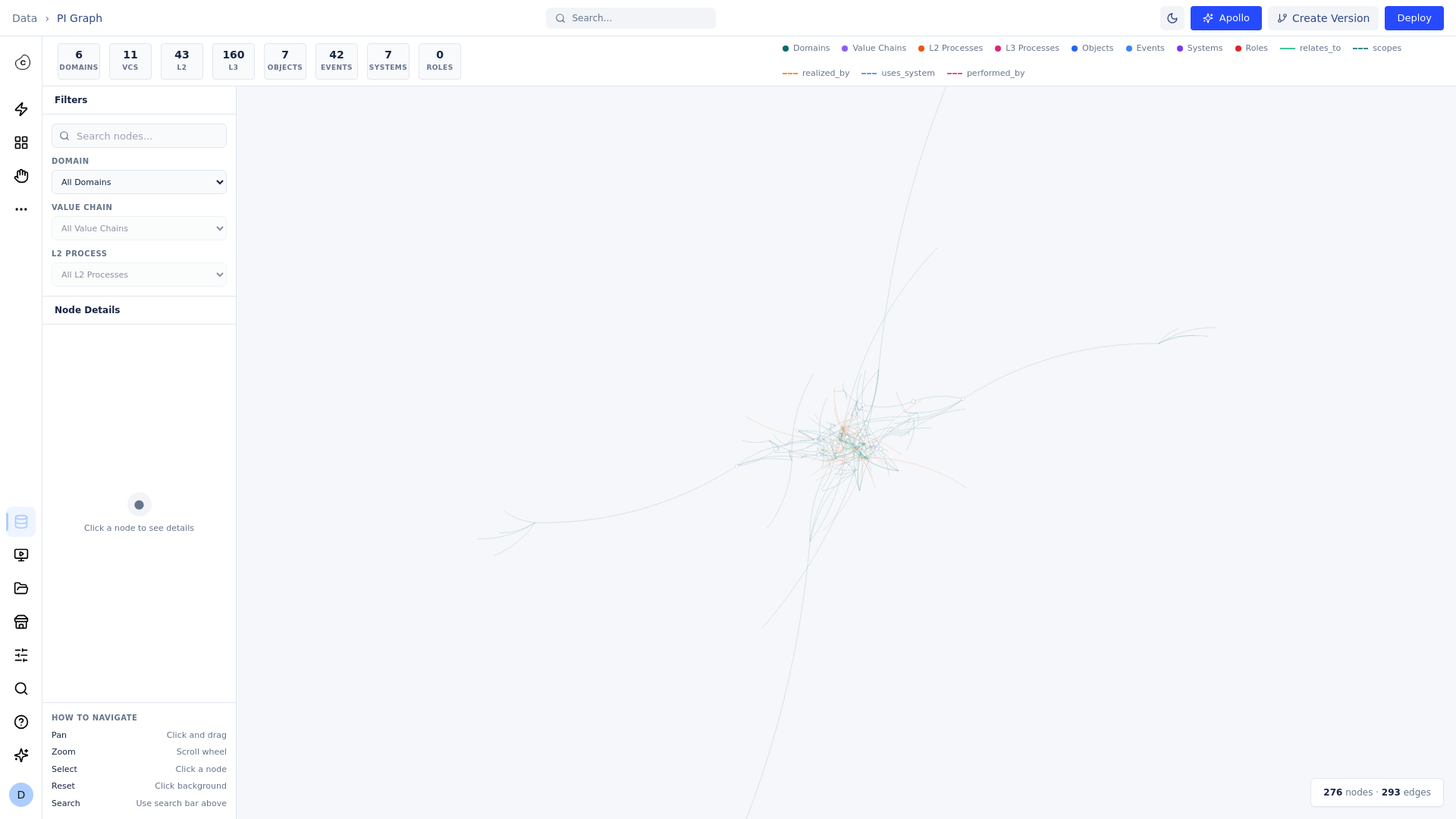Click the 7 Systems stat card
The image size is (1456, 819).
[388, 61]
